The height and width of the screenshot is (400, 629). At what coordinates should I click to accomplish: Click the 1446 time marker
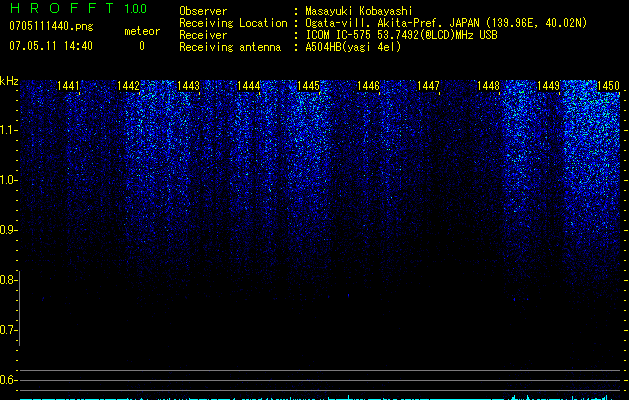368,86
